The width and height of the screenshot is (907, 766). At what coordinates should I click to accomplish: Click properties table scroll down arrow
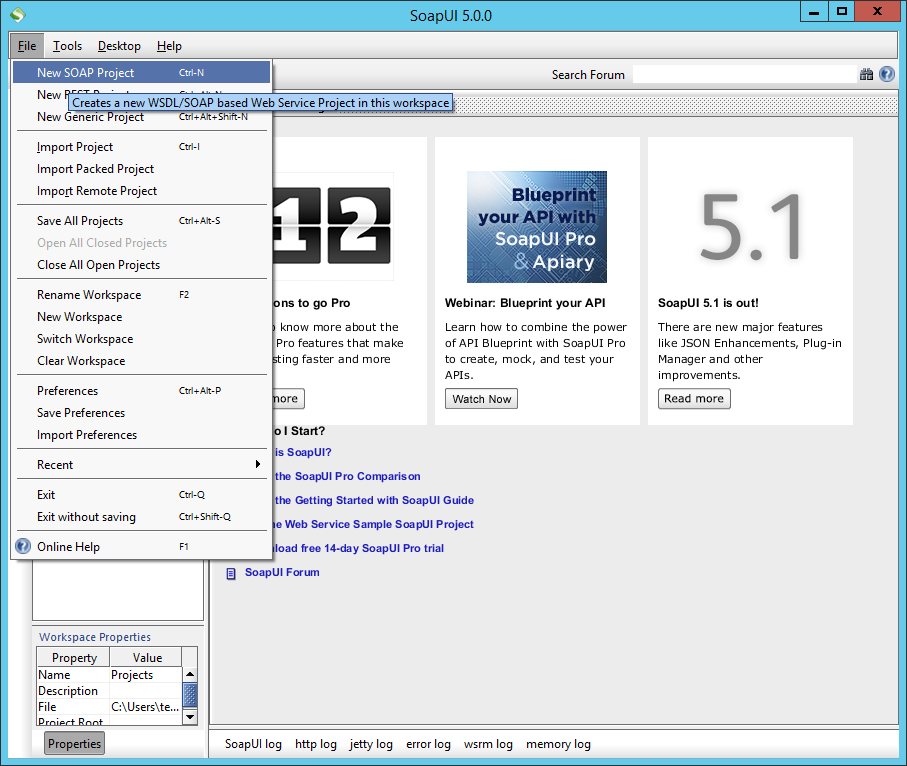point(190,717)
